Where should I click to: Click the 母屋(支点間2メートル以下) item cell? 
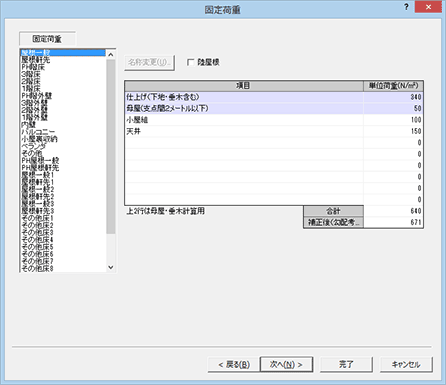[244, 108]
